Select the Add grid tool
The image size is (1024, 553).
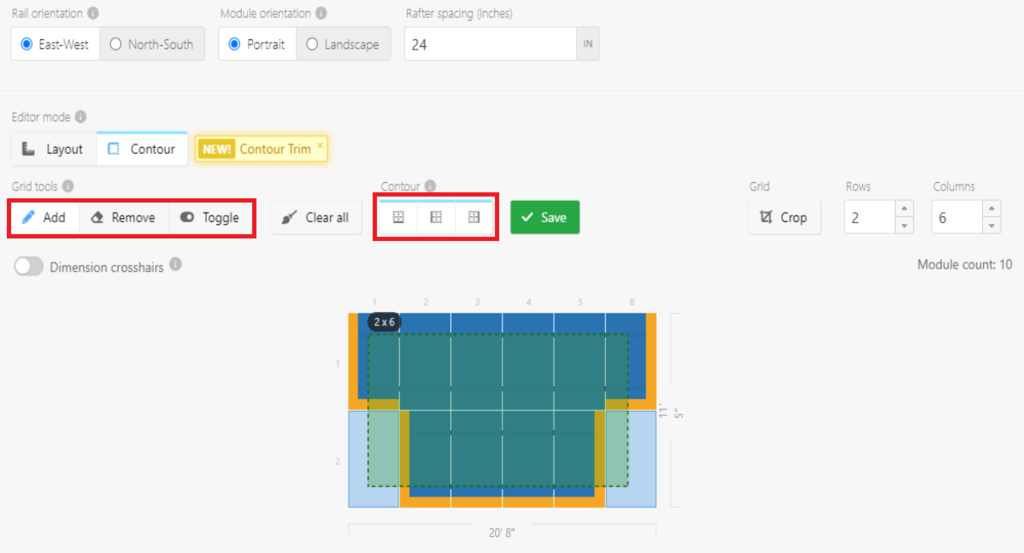(44, 217)
